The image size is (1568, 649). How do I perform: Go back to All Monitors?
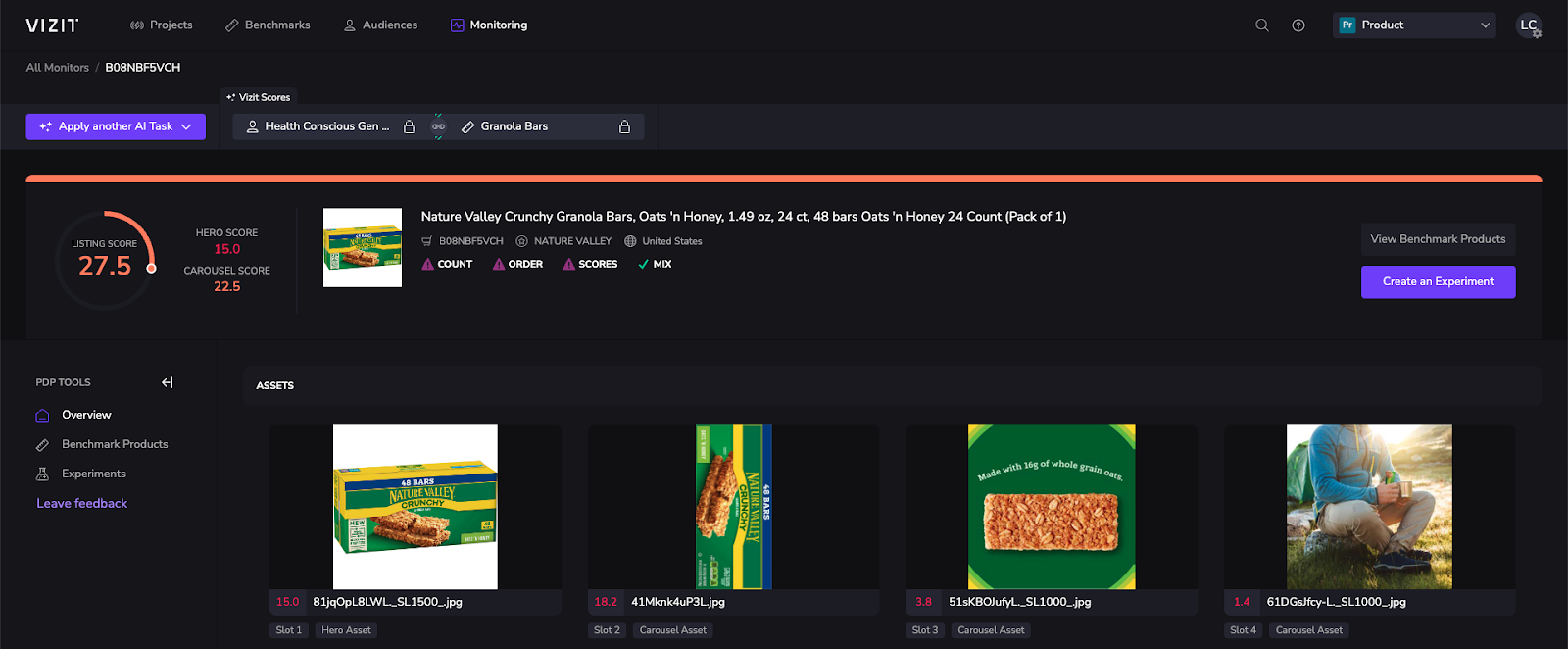pyautogui.click(x=58, y=68)
